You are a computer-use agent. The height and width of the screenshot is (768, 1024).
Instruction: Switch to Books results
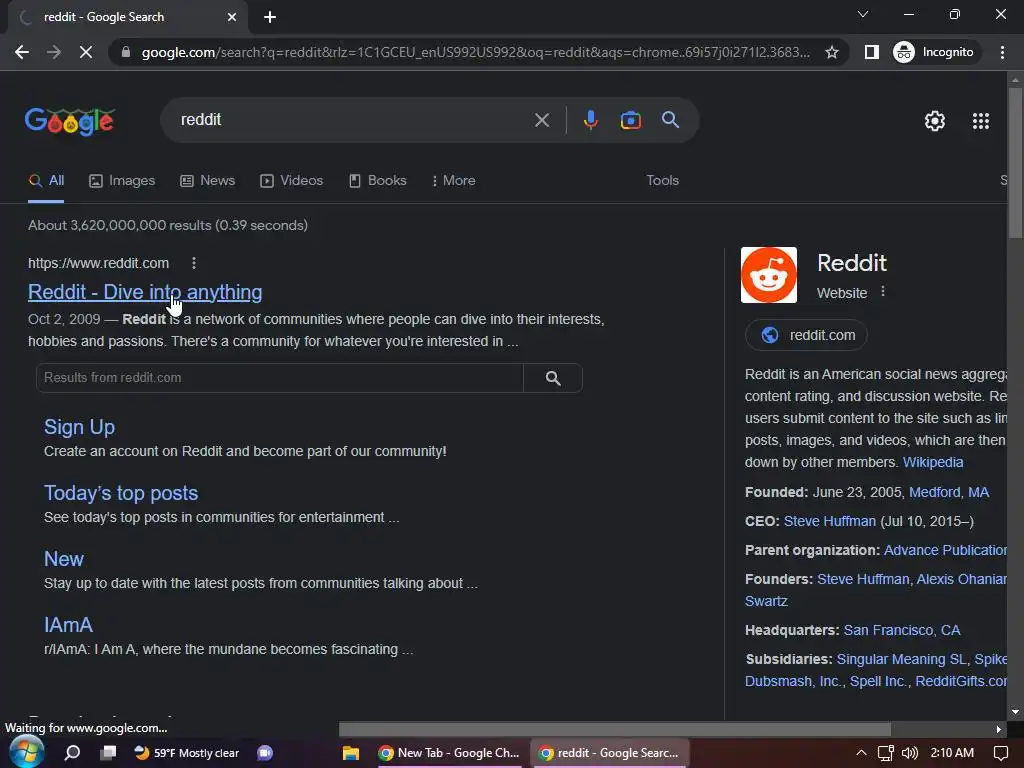[x=377, y=181]
